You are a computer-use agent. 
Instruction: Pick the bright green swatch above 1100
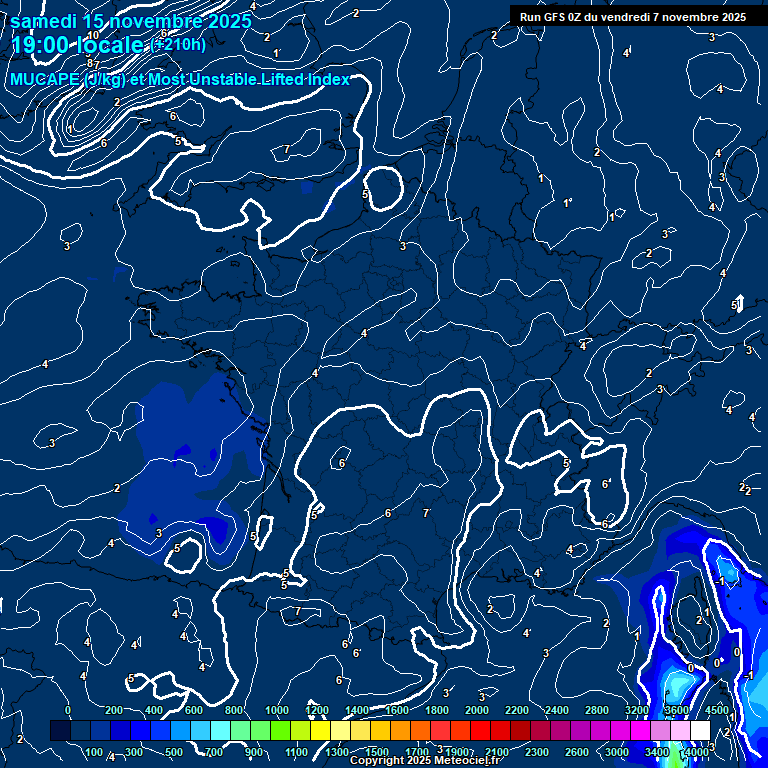(x=280, y=730)
